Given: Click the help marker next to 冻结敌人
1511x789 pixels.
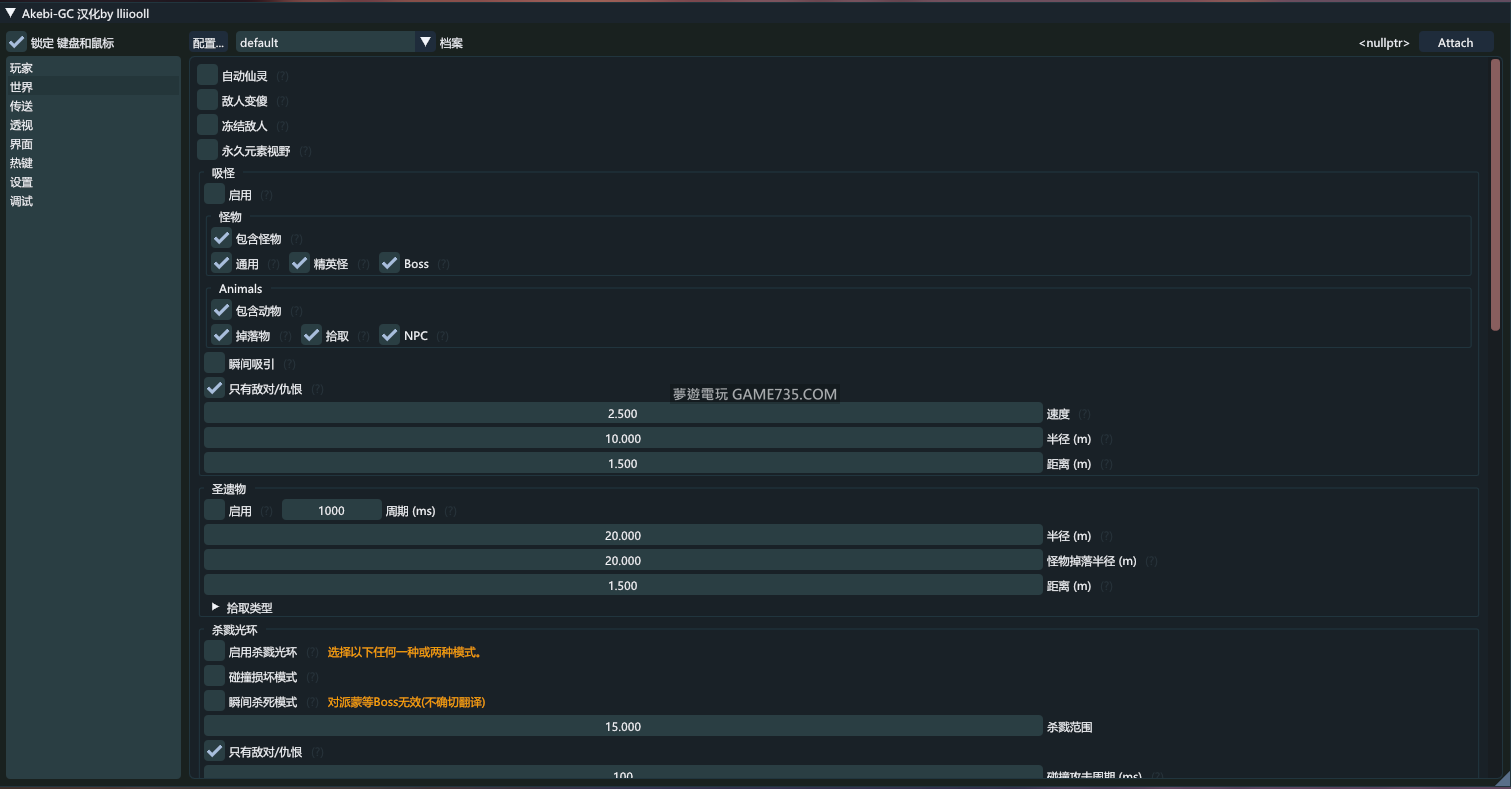Looking at the screenshot, I should [x=282, y=126].
